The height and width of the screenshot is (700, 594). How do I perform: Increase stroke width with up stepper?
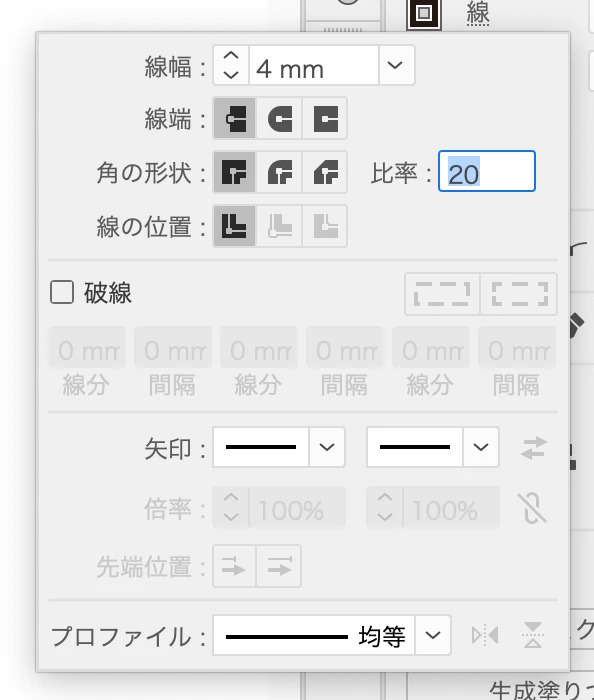coord(231,56)
